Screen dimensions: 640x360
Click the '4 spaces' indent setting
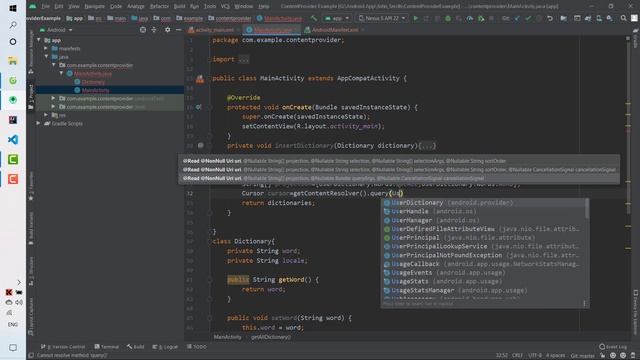[556, 356]
